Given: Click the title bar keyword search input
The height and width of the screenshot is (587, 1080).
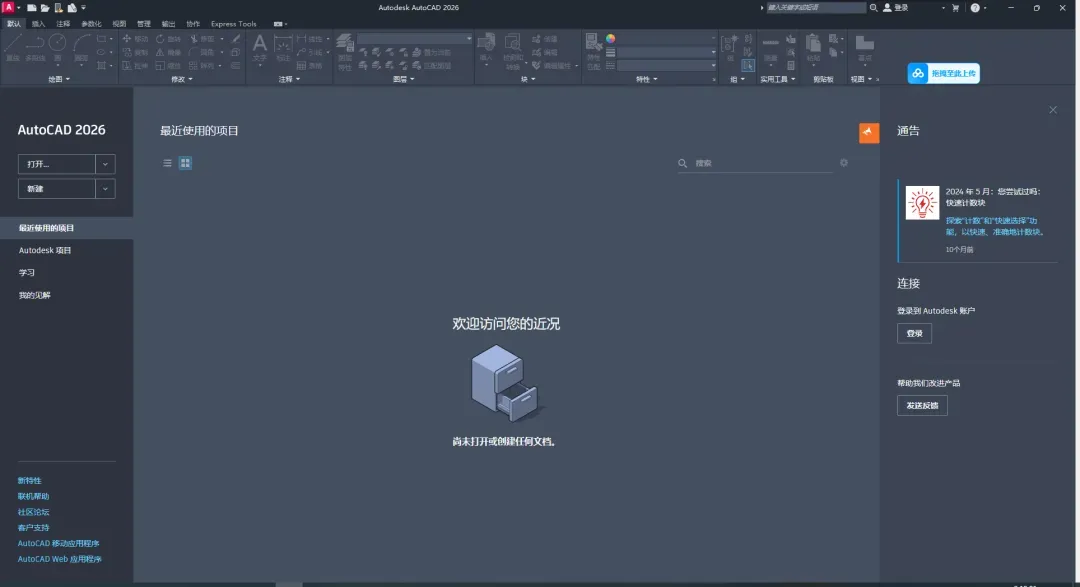Looking at the screenshot, I should tap(816, 8).
